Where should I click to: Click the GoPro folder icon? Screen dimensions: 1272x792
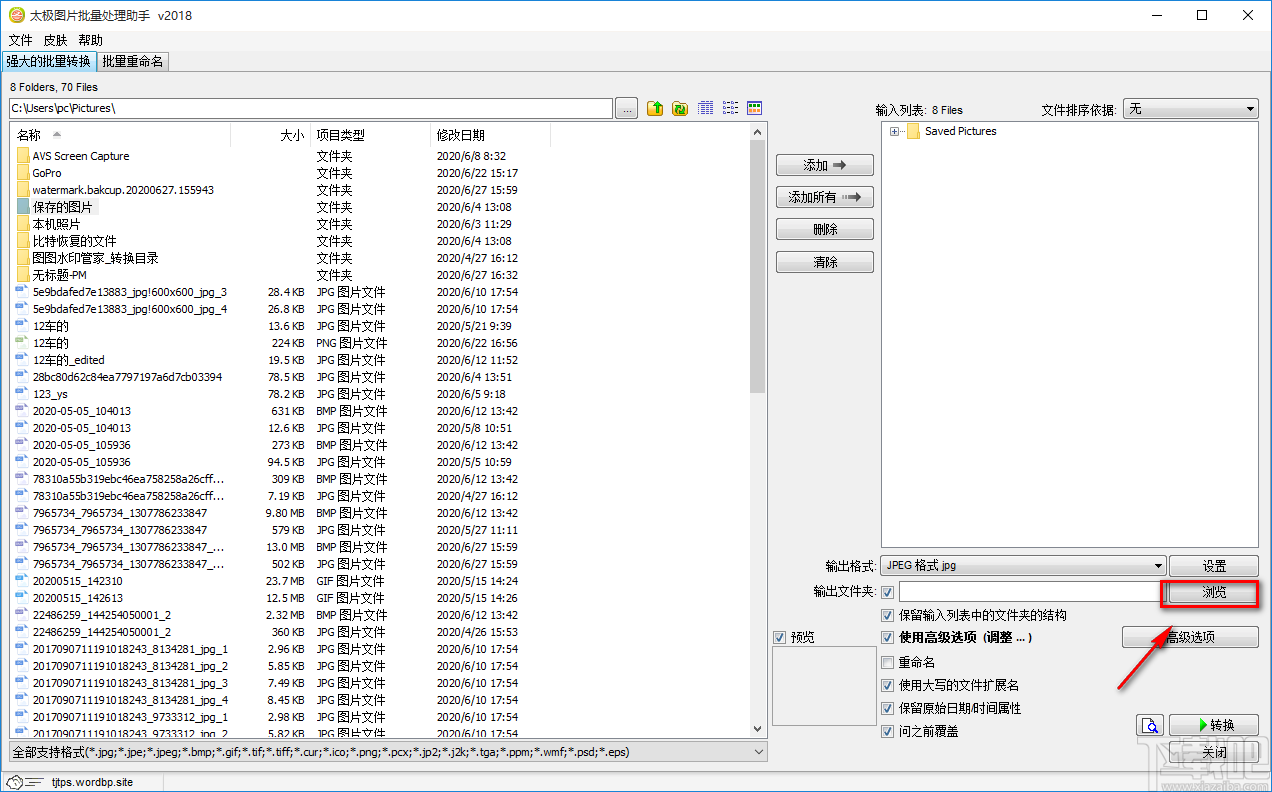tap(23, 173)
